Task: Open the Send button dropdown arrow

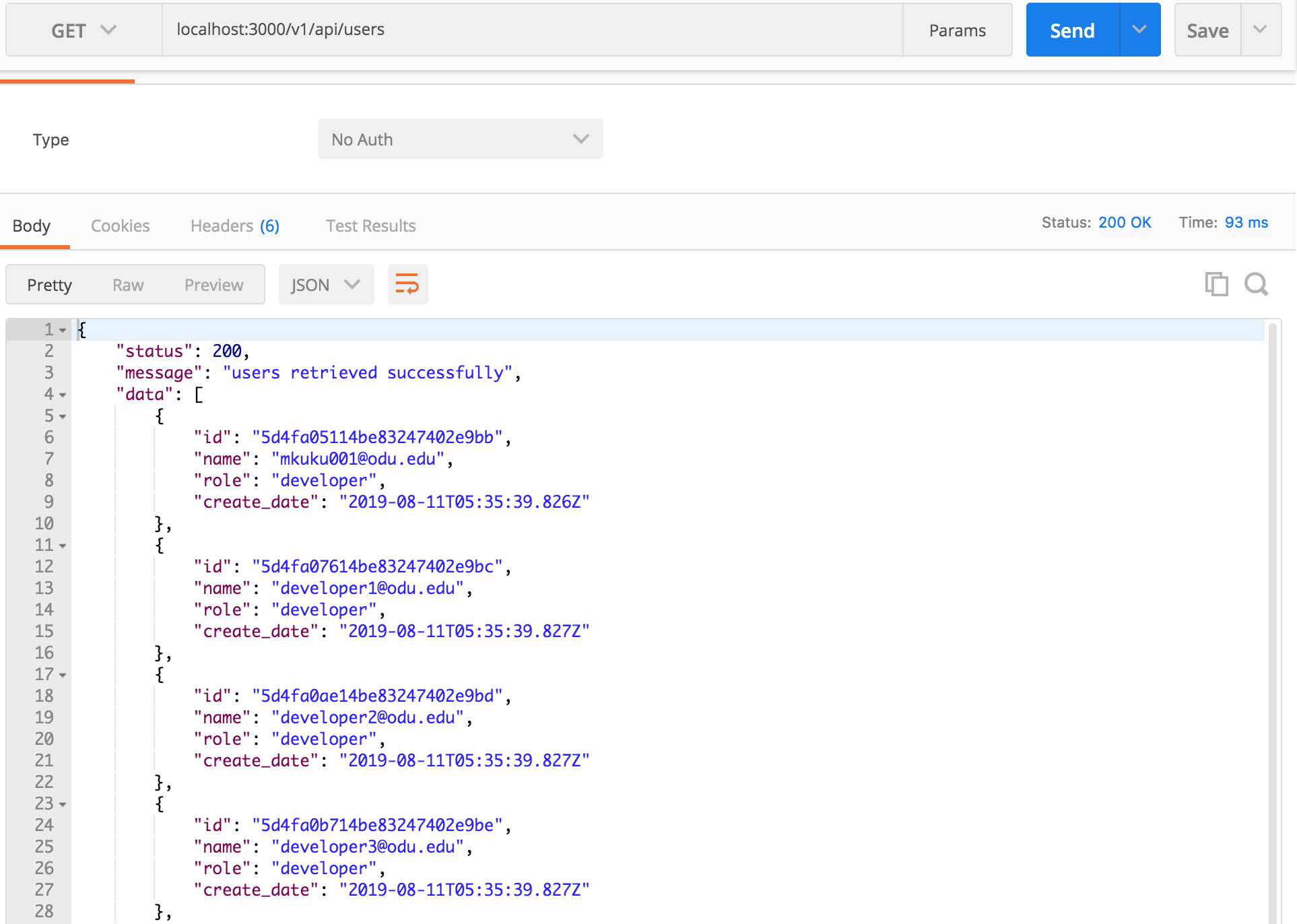Action: click(1139, 30)
